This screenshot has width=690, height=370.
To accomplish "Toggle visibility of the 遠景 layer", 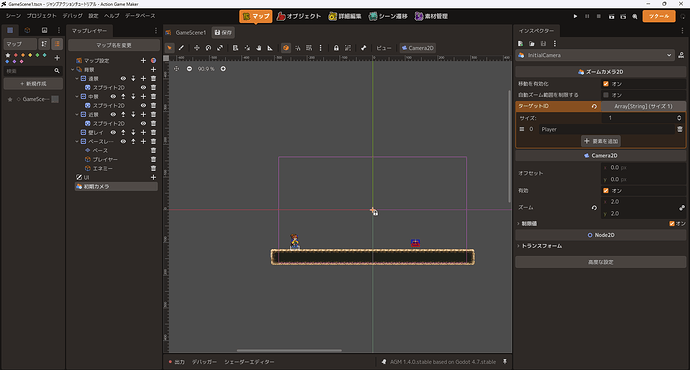I will point(123,78).
